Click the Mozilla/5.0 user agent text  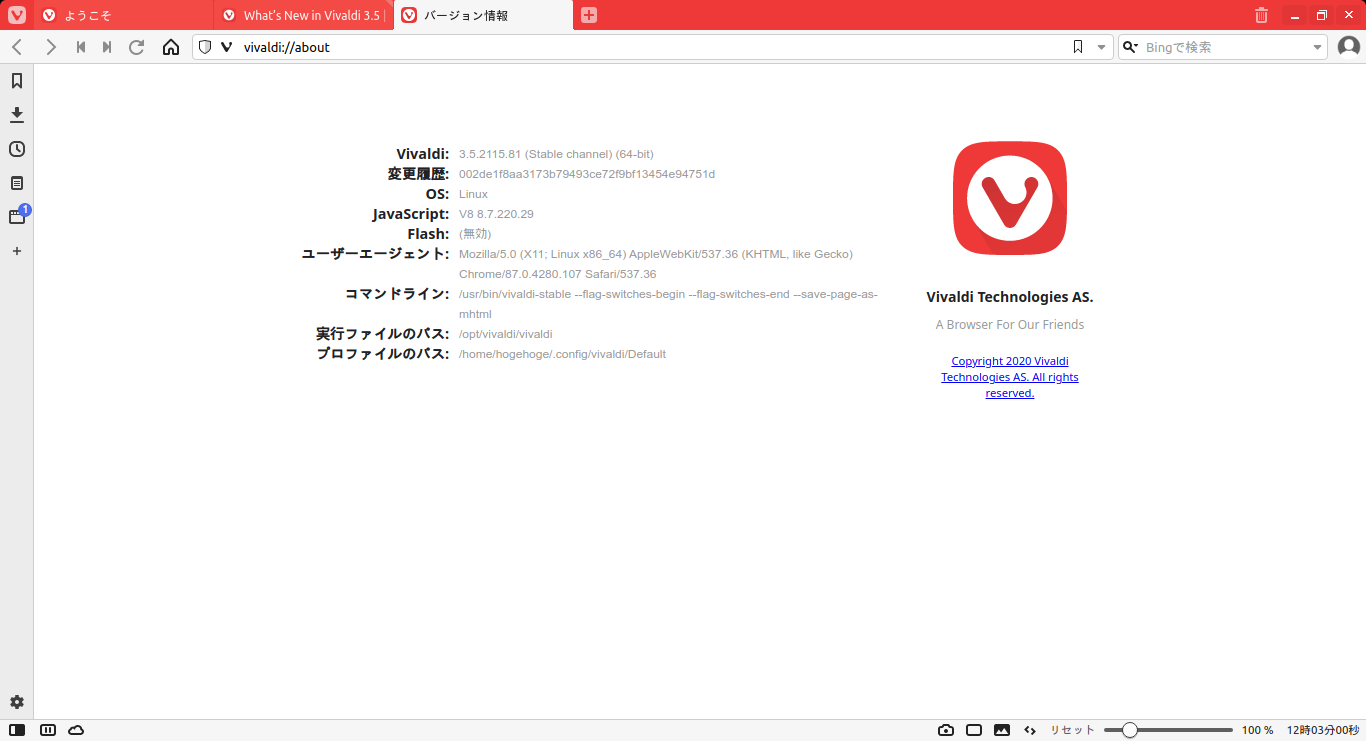[656, 264]
